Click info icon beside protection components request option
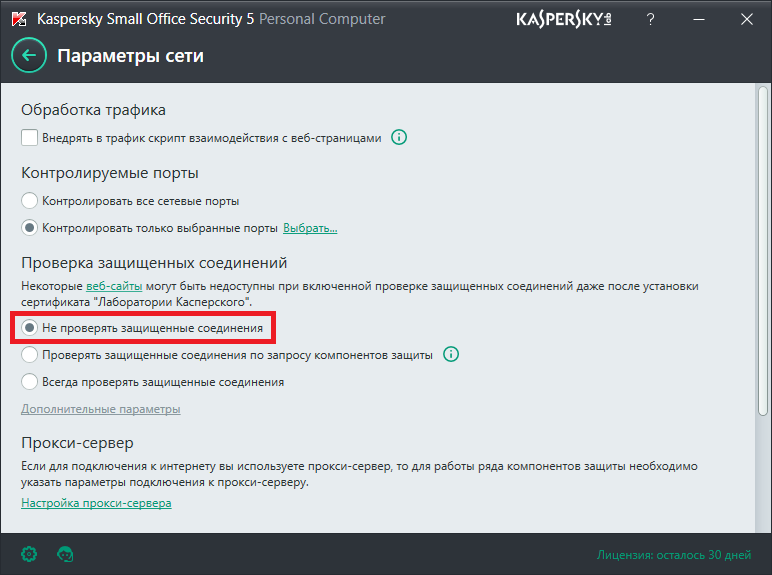 [451, 354]
